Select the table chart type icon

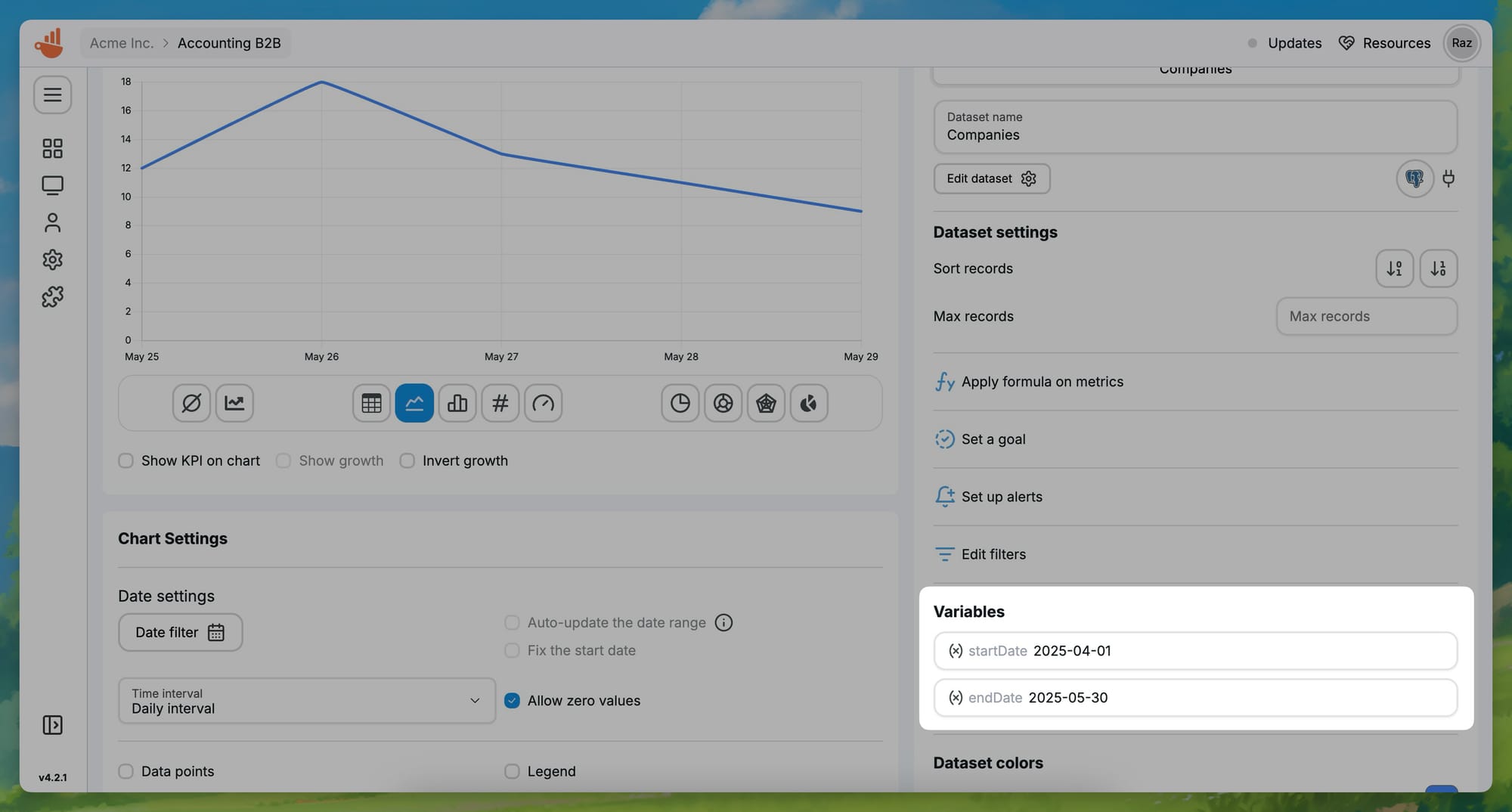(x=371, y=403)
